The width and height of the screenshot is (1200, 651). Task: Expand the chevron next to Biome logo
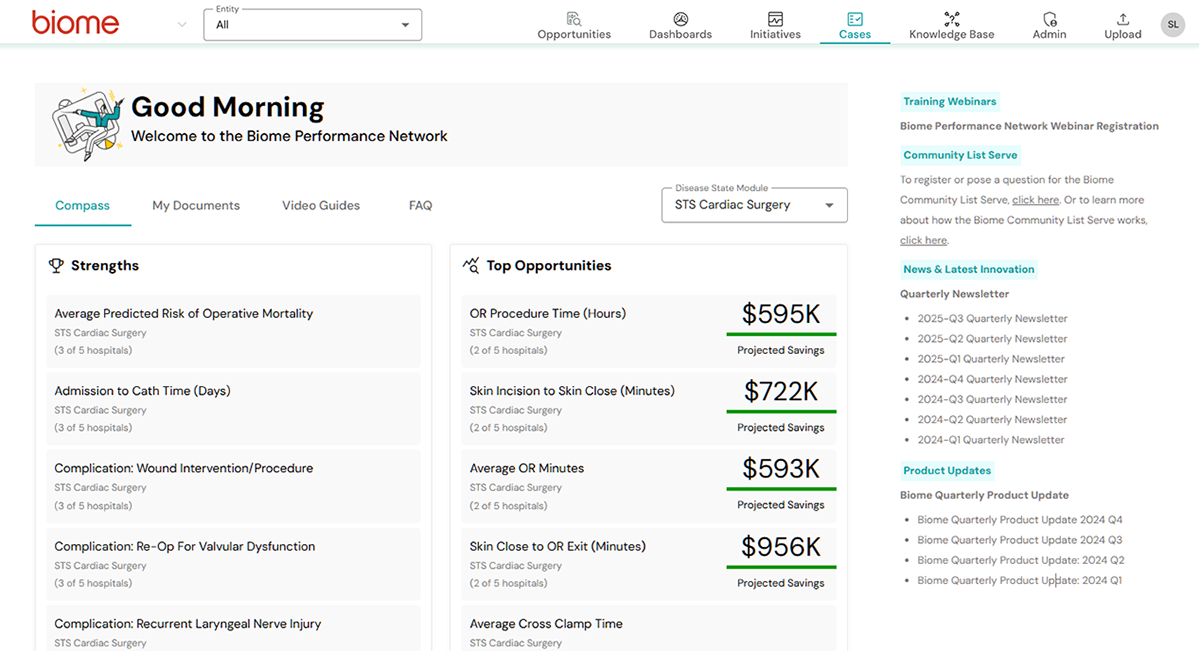[x=181, y=25]
